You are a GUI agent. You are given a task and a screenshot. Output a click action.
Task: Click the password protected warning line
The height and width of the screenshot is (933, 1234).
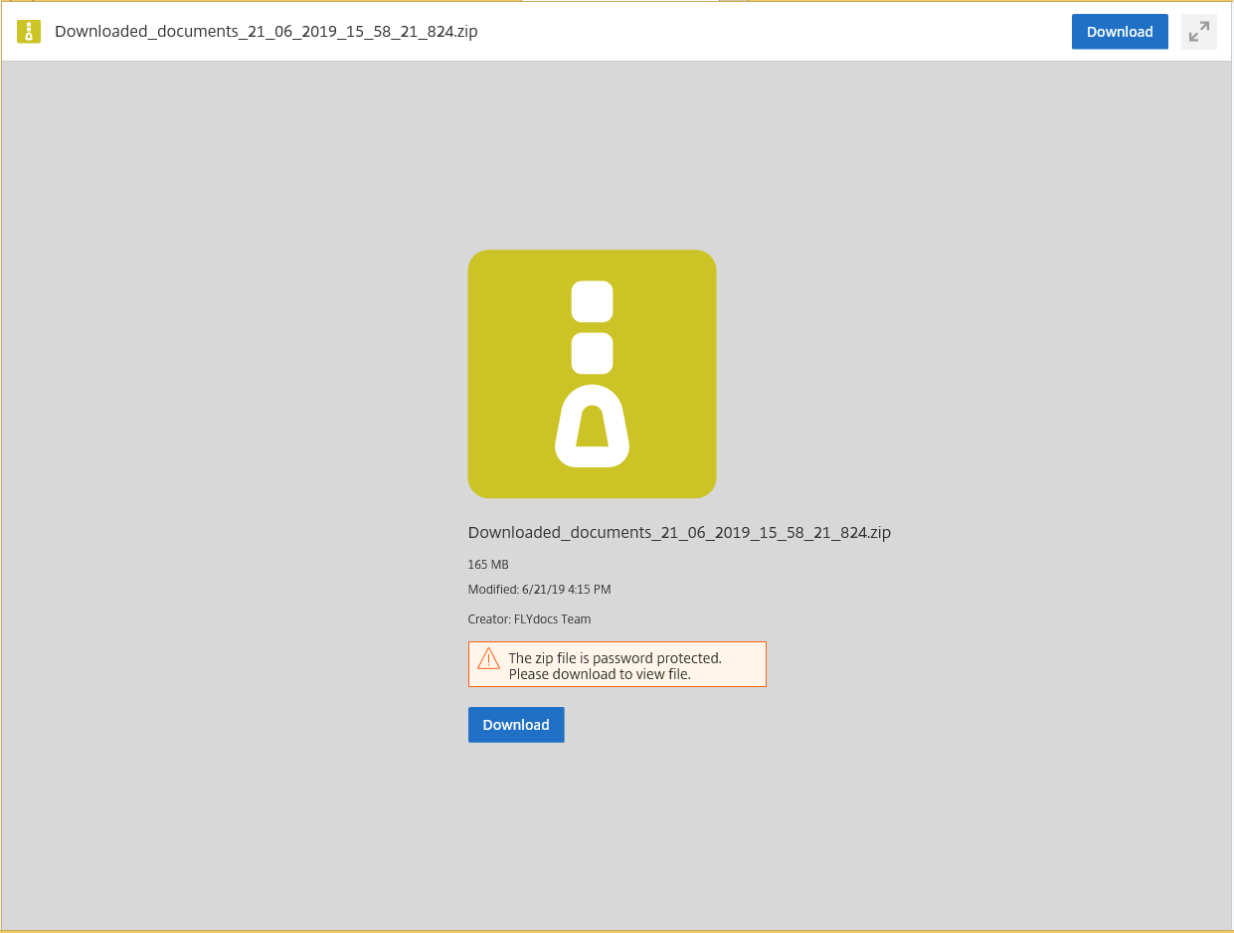click(x=615, y=658)
